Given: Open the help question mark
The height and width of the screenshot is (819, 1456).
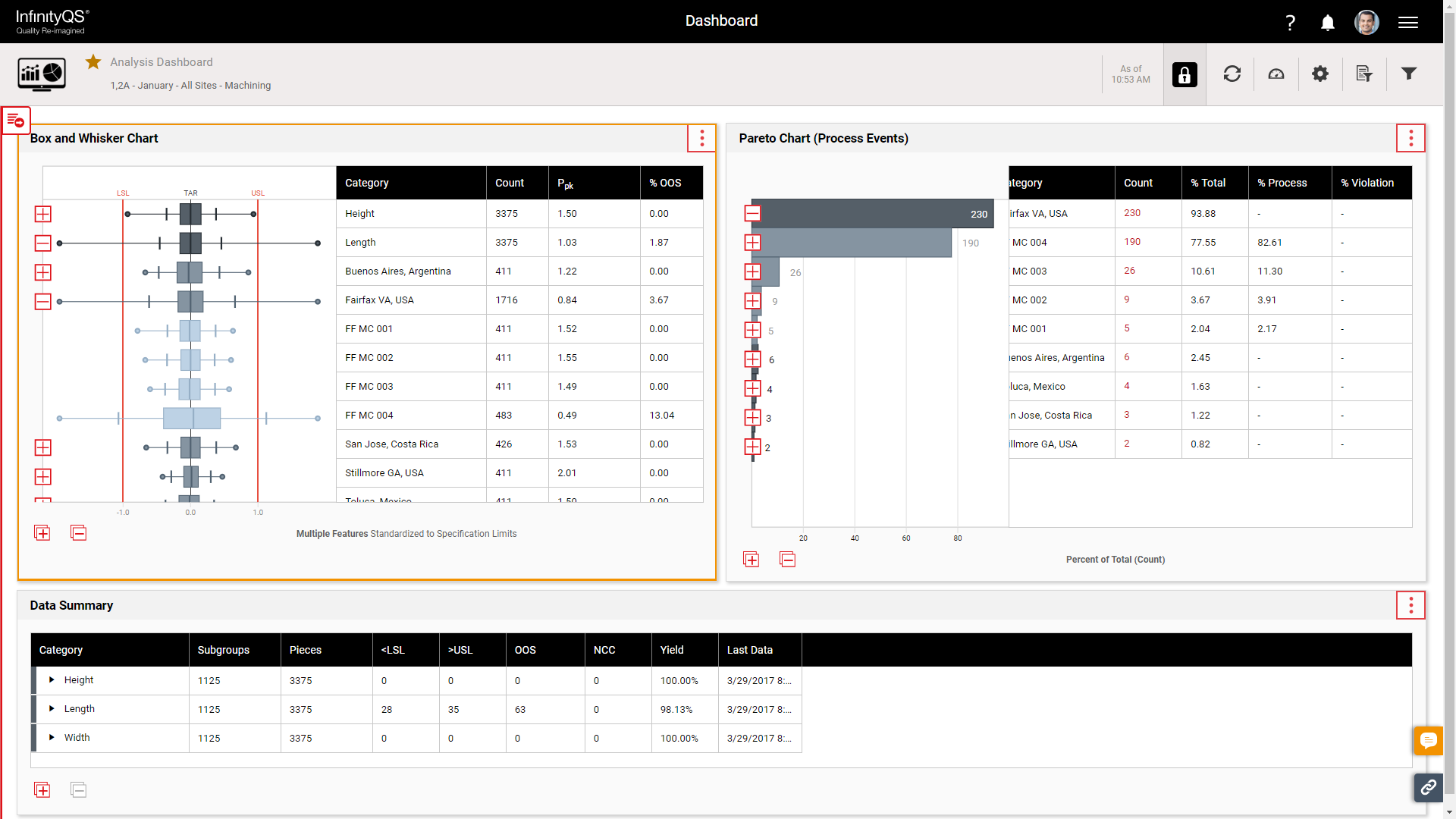Looking at the screenshot, I should click(1291, 22).
